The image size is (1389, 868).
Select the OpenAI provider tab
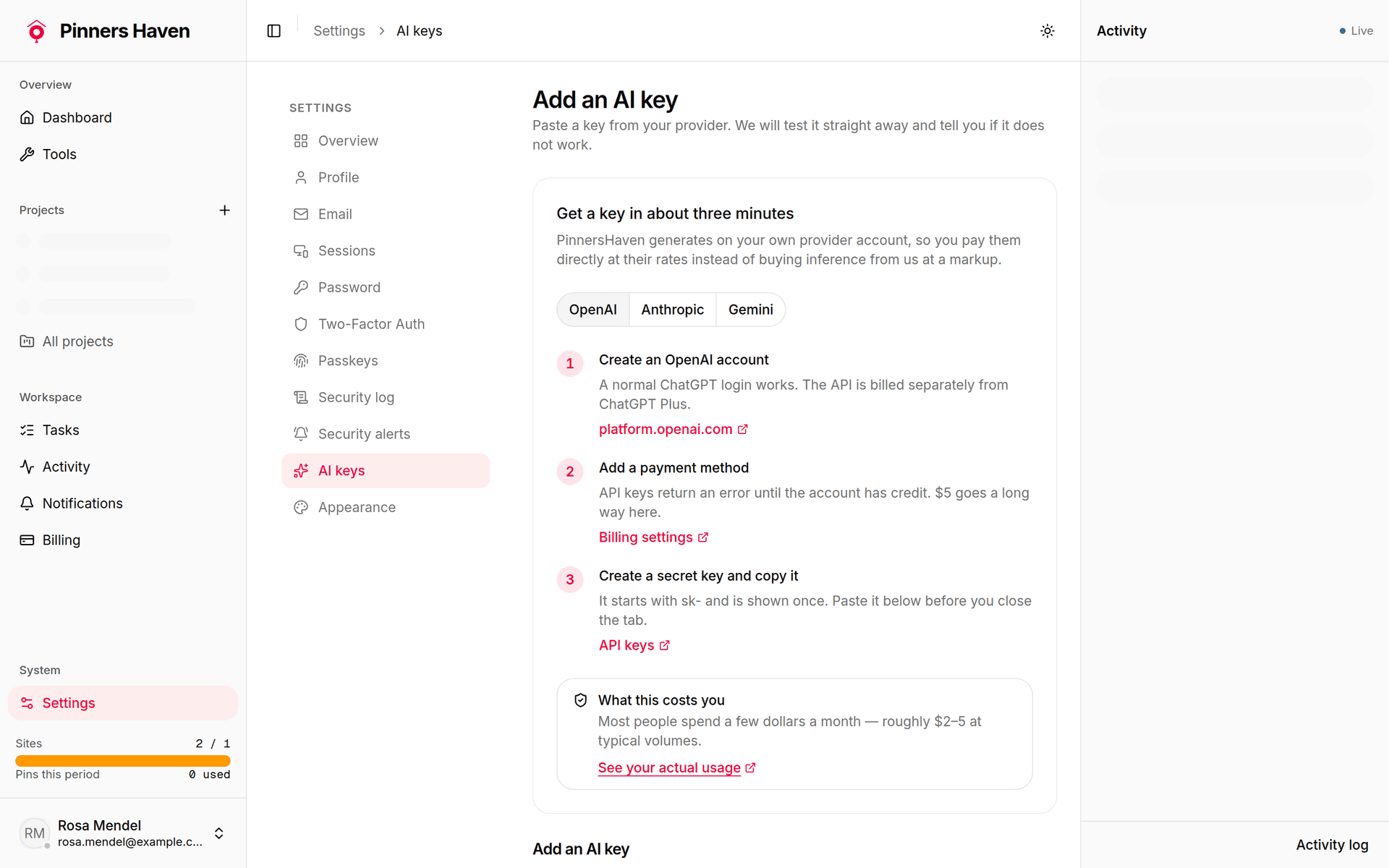593,310
